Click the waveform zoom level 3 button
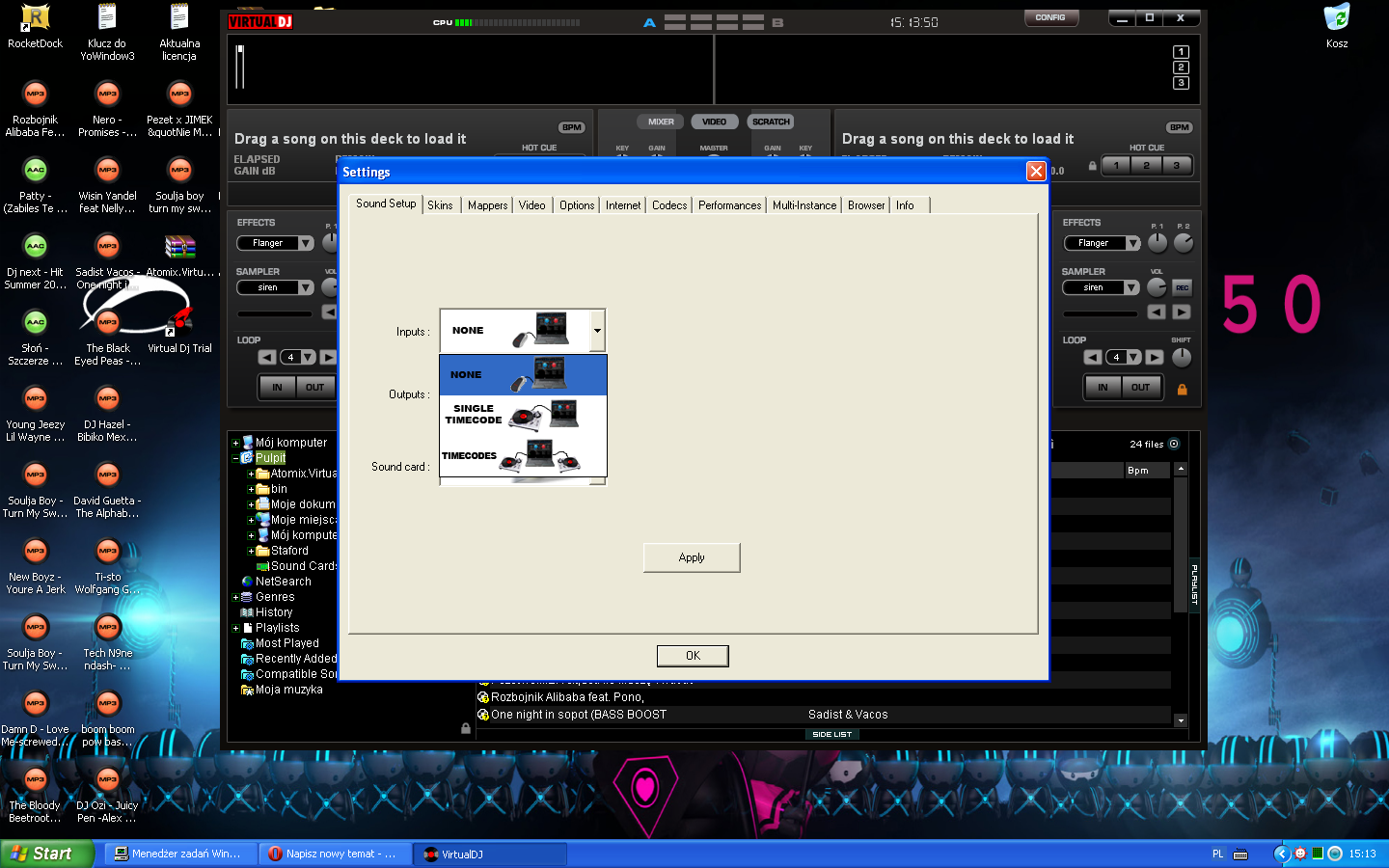Screen dimensions: 1389x868 [x=1181, y=83]
